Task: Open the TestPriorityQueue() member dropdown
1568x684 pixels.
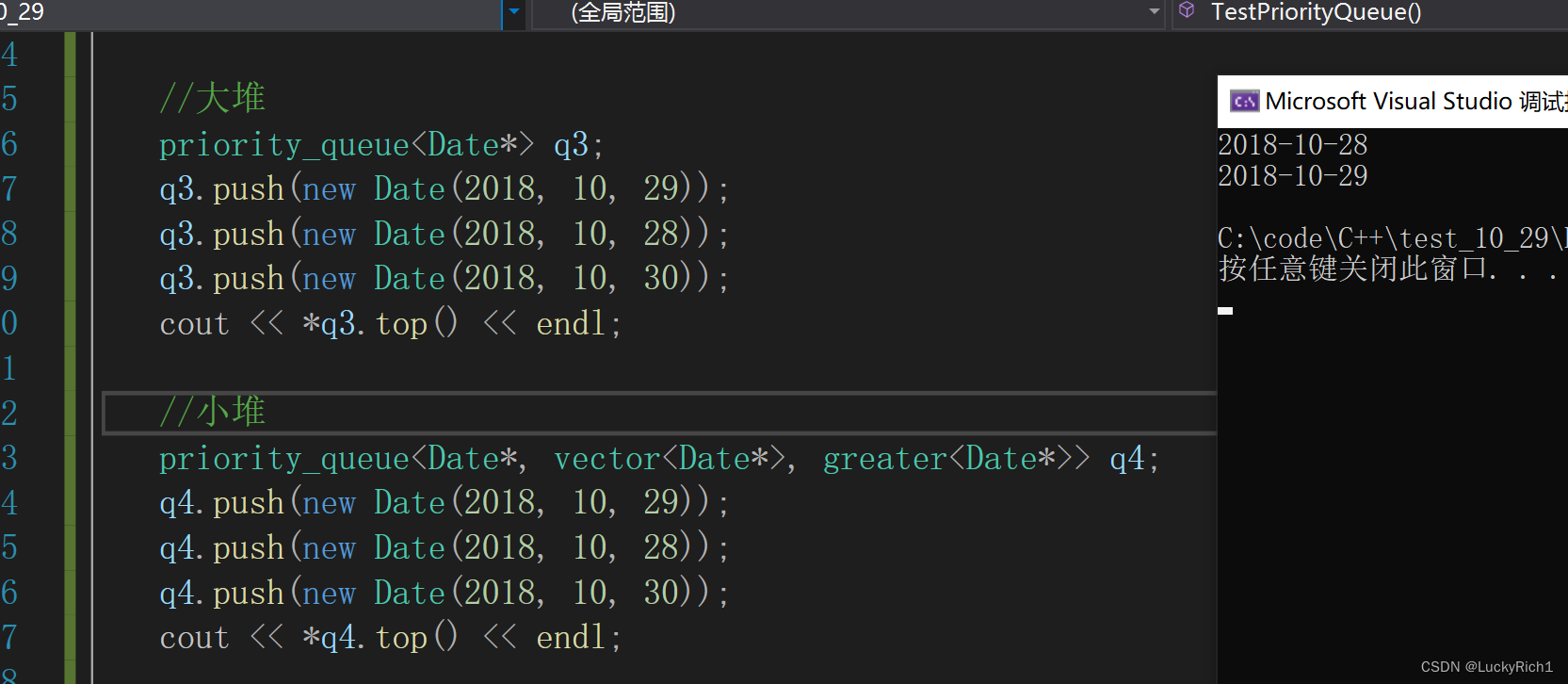Action: [1370, 13]
